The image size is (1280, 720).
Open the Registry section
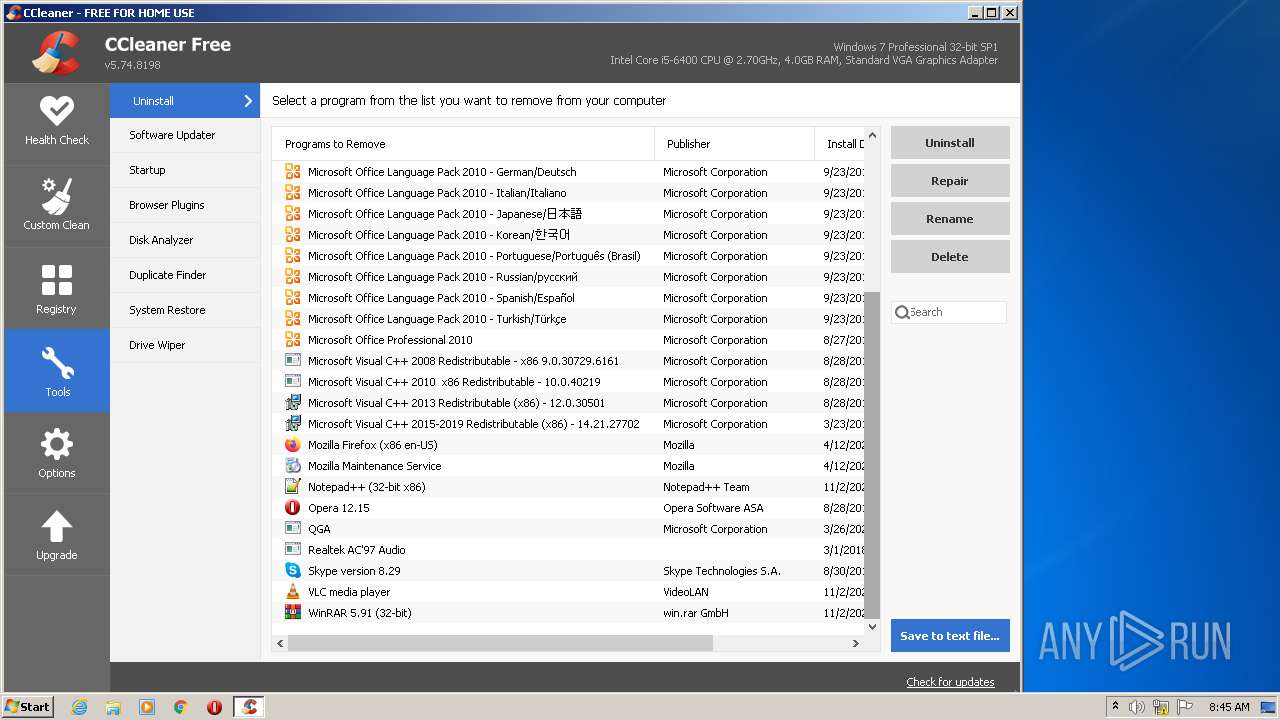(57, 288)
